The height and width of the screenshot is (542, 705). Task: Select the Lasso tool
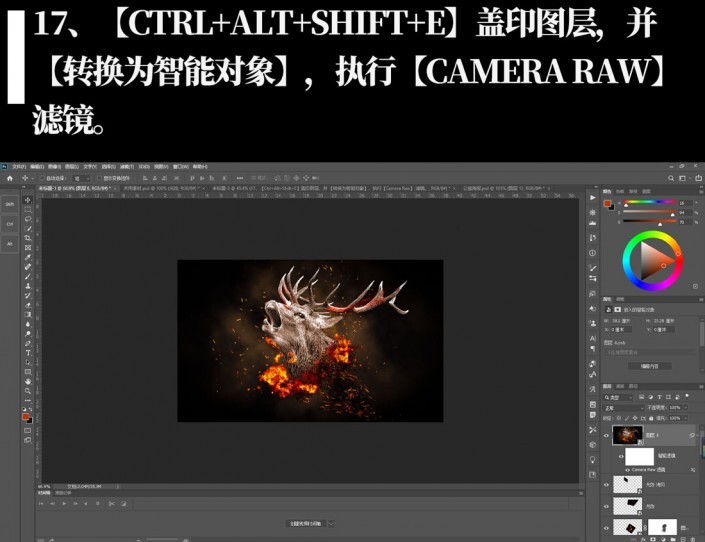pyautogui.click(x=28, y=219)
